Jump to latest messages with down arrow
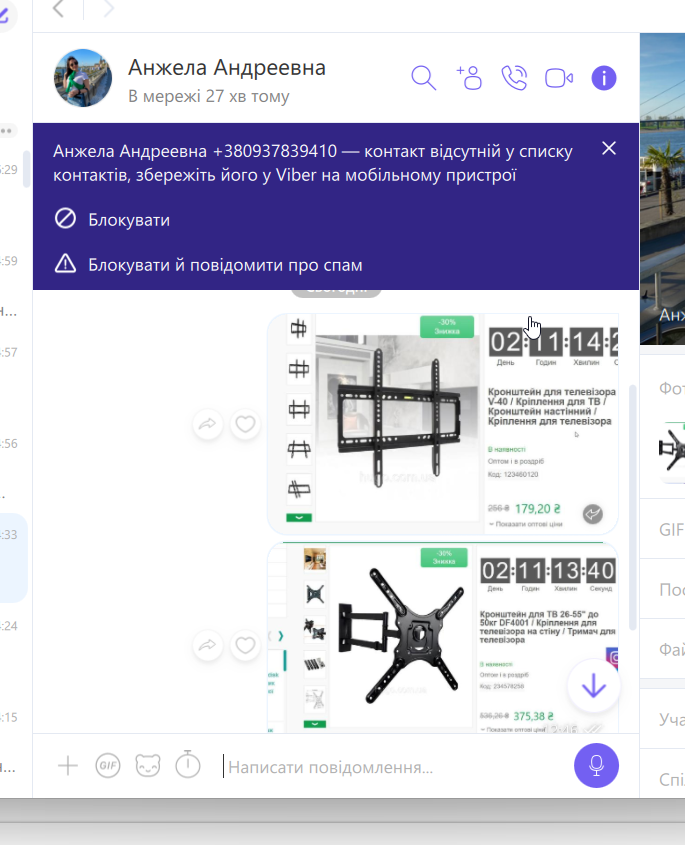 click(593, 686)
